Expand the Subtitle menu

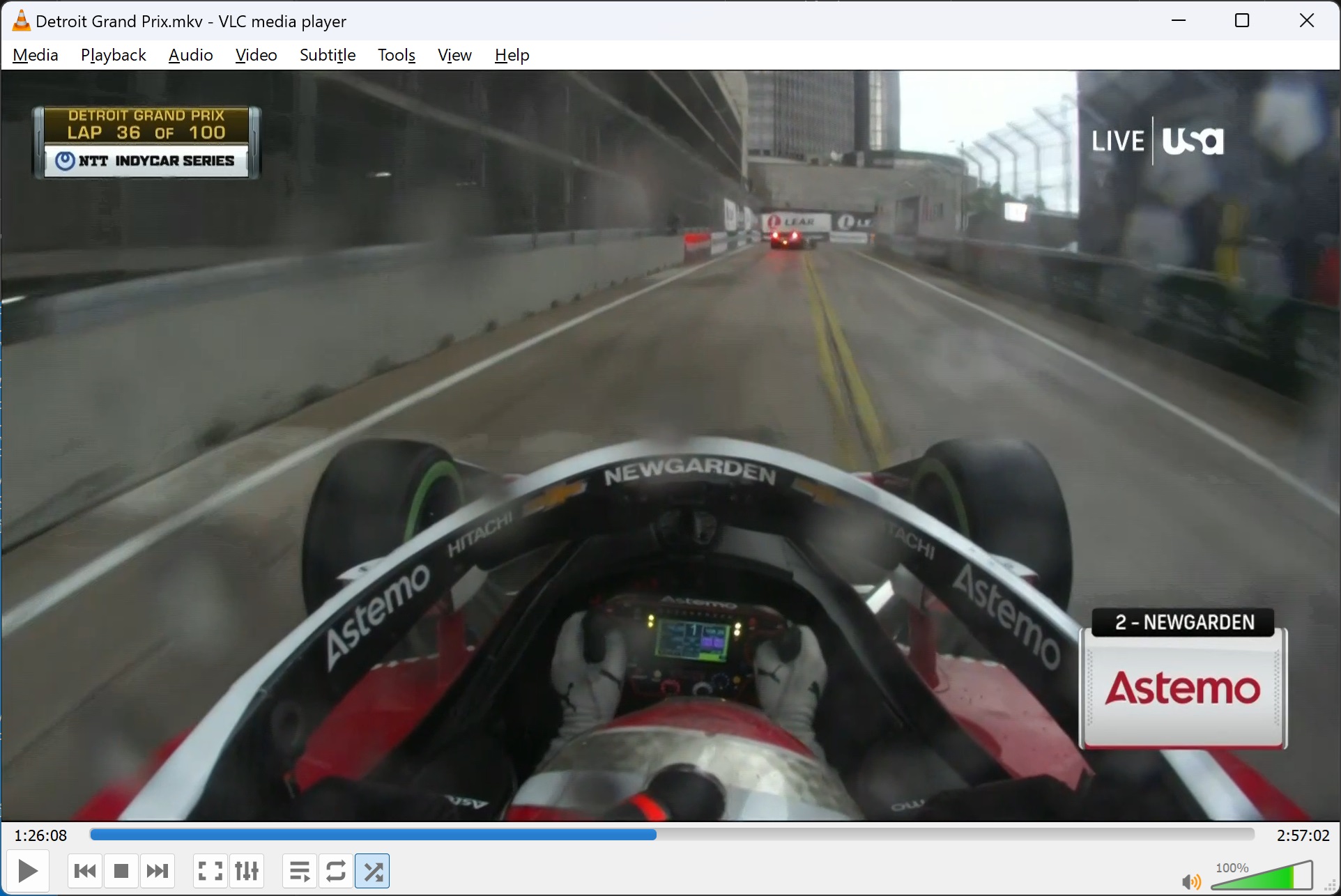tap(328, 55)
